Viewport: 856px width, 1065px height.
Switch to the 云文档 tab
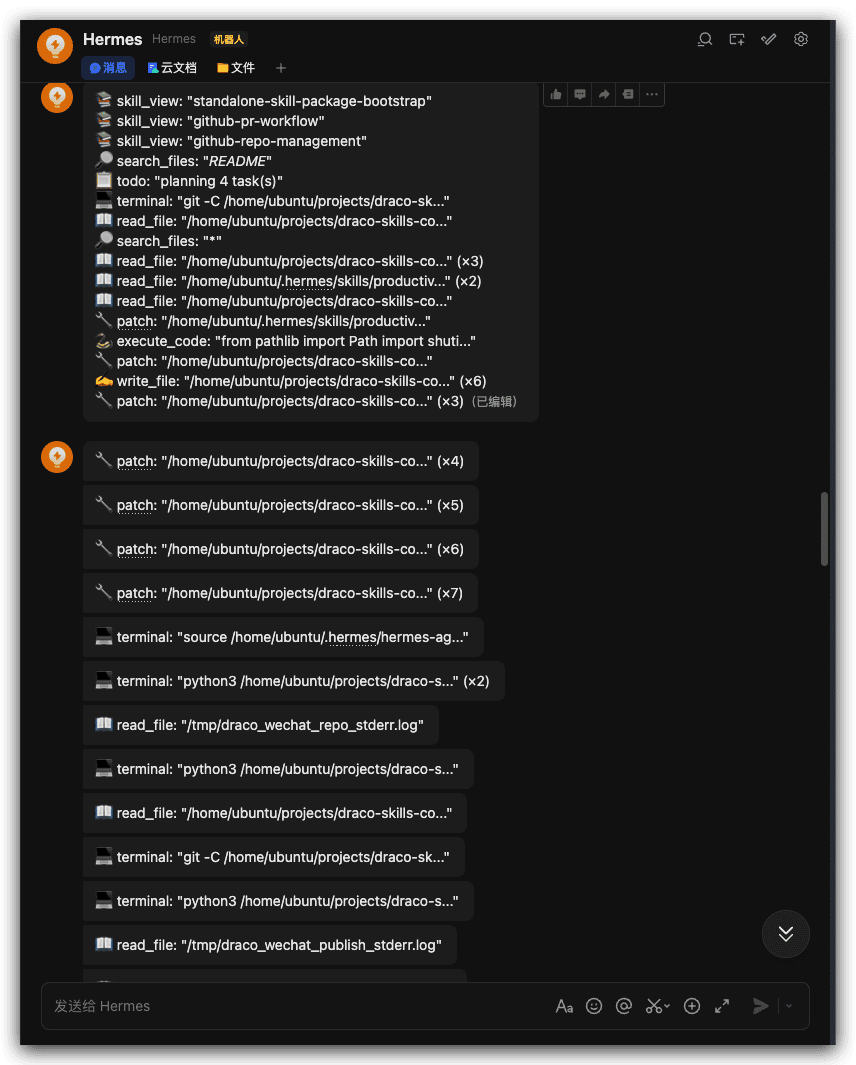[x=172, y=68]
